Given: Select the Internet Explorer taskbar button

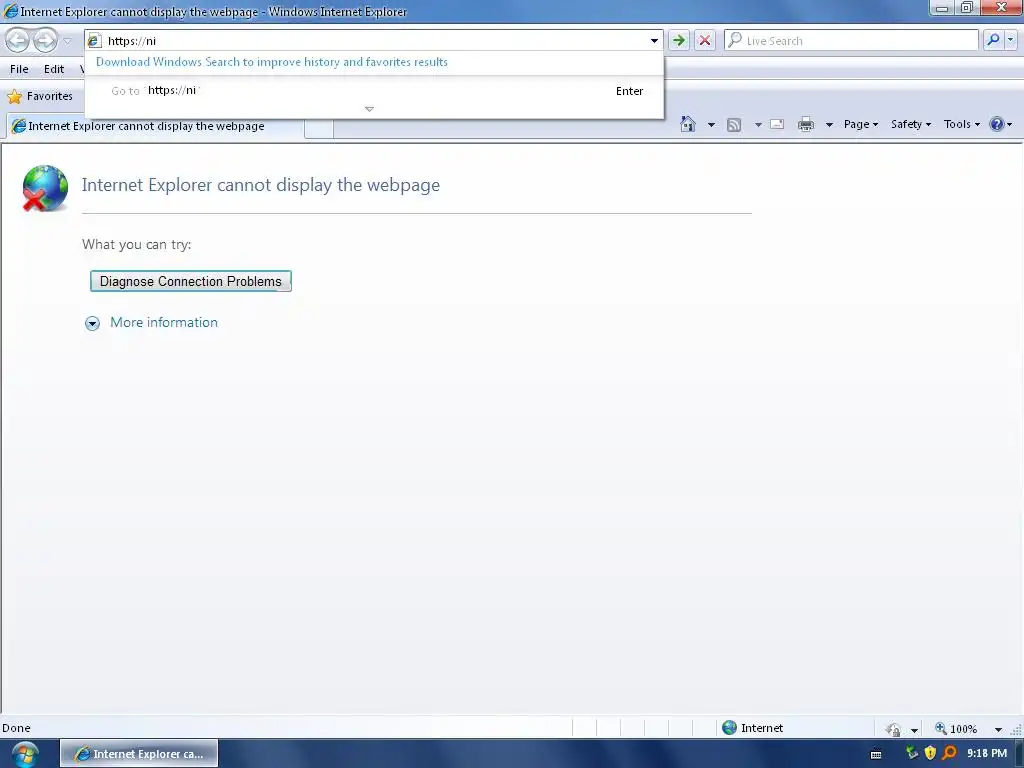Looking at the screenshot, I should click(x=139, y=754).
